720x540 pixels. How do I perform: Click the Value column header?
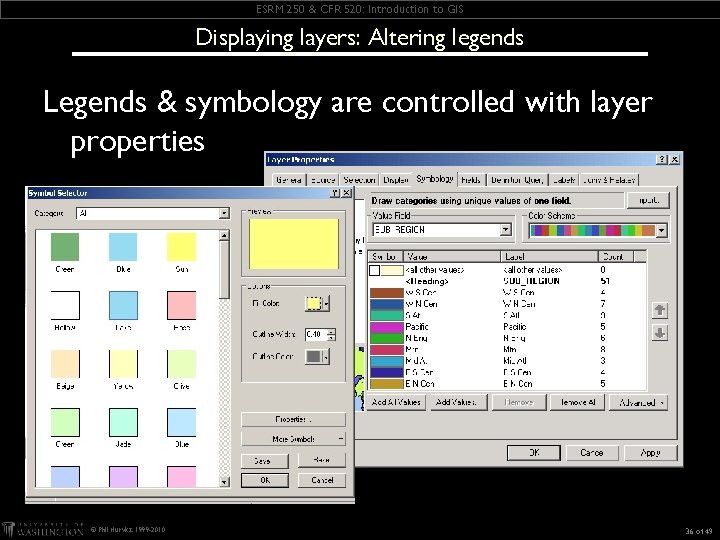451,256
